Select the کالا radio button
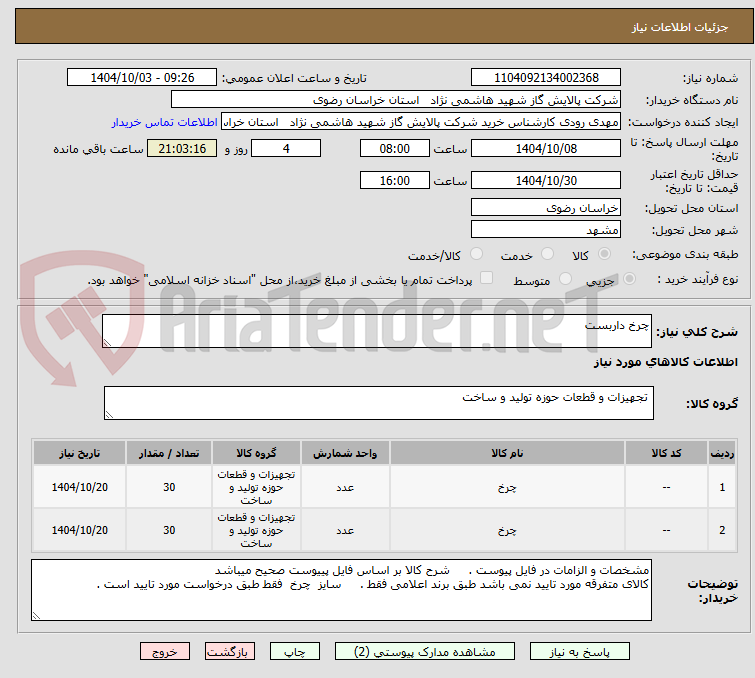 (604, 254)
